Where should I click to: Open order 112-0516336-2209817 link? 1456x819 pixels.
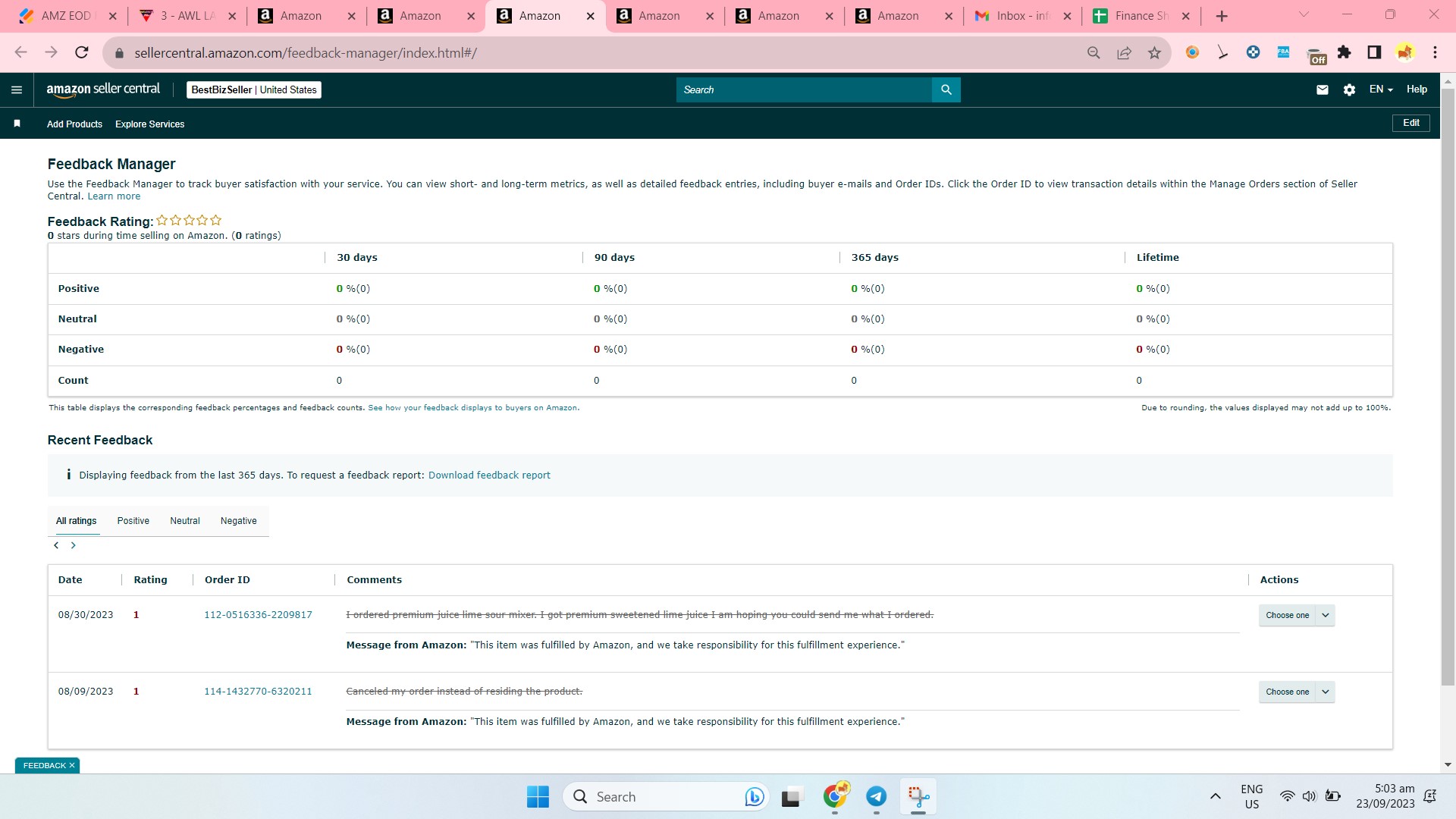[x=258, y=615]
